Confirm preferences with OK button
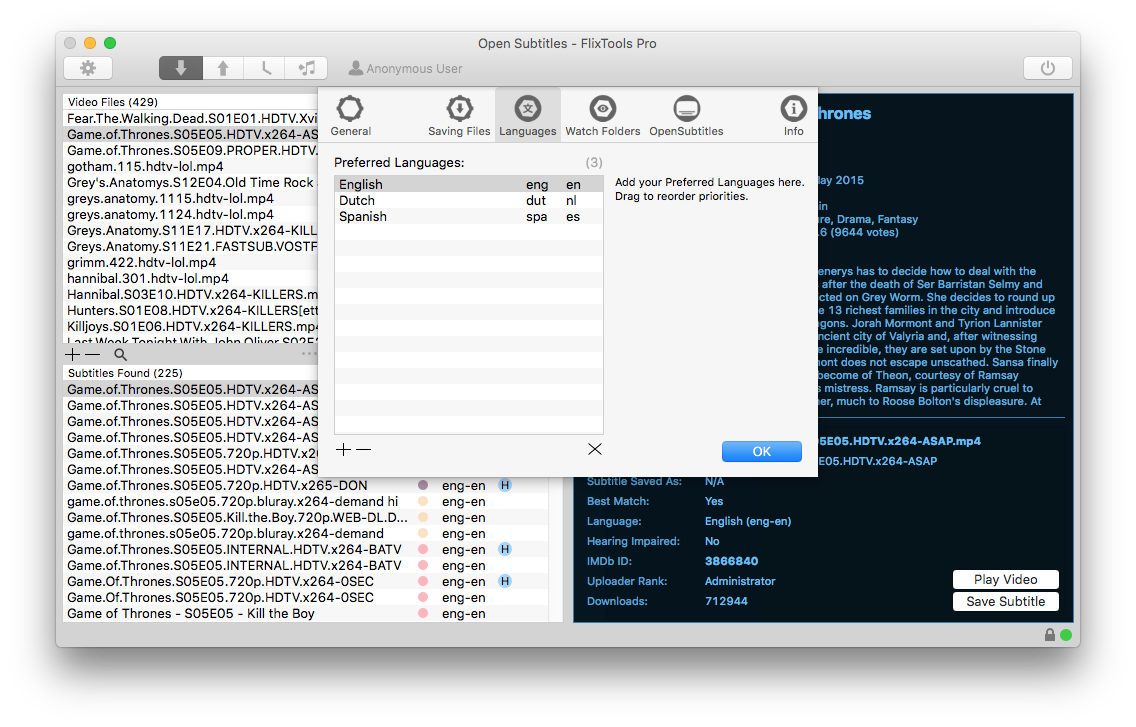 click(761, 452)
